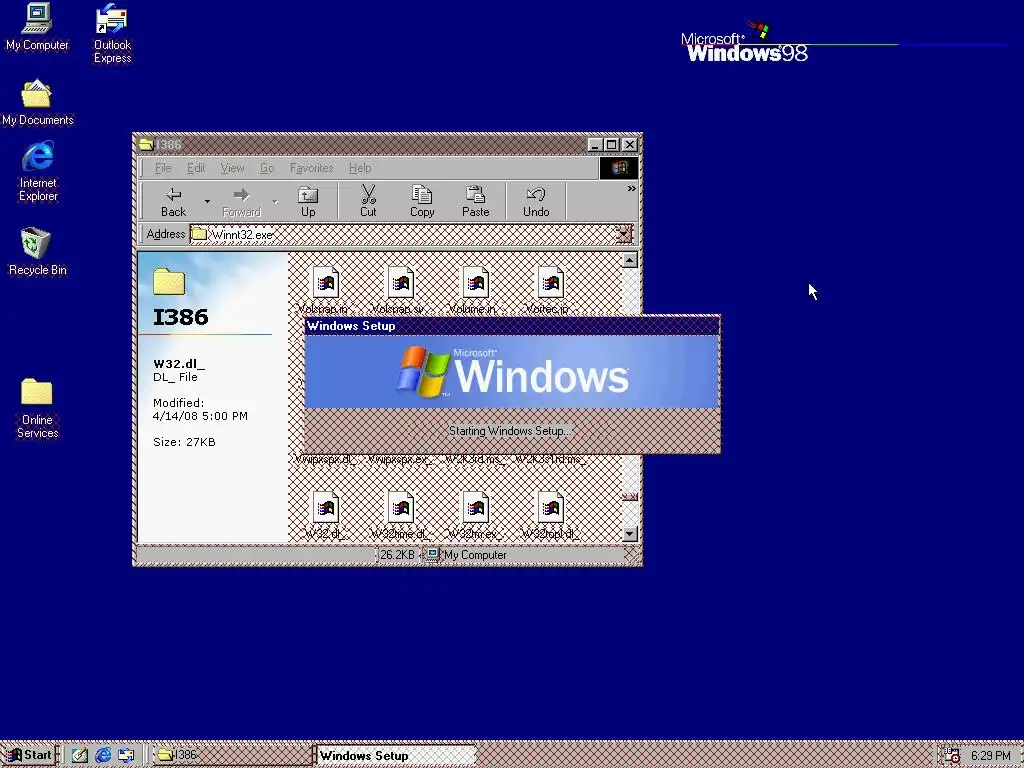
Task: Launch Internet Explorer from quick launch
Action: pyautogui.click(x=103, y=756)
